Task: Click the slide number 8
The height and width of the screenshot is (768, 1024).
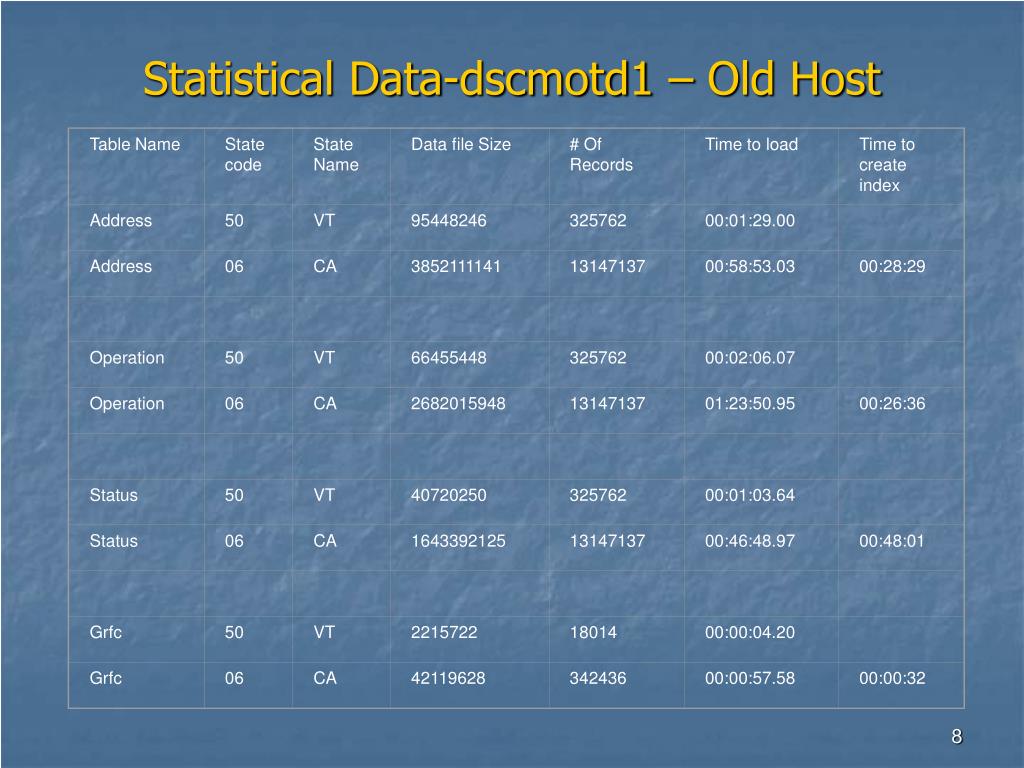Action: (x=957, y=737)
